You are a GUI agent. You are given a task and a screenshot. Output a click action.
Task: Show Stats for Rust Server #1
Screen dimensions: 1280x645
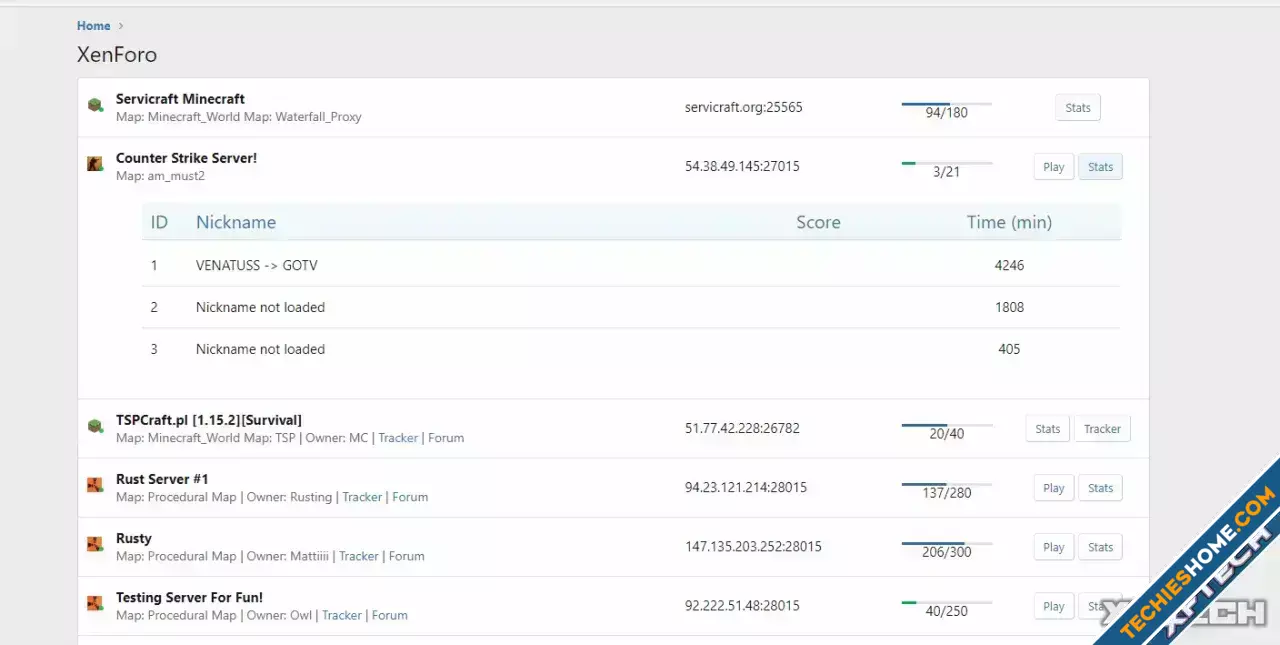1100,488
